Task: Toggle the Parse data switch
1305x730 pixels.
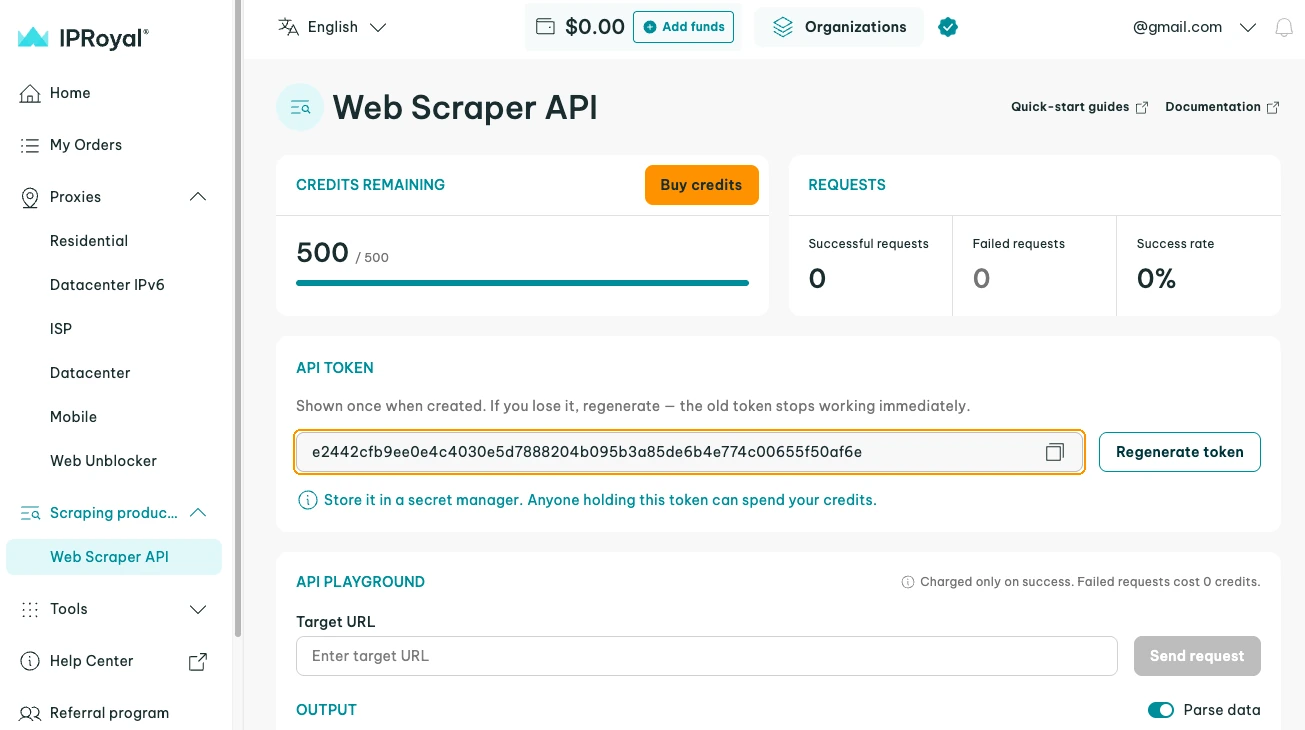Action: coord(1161,710)
